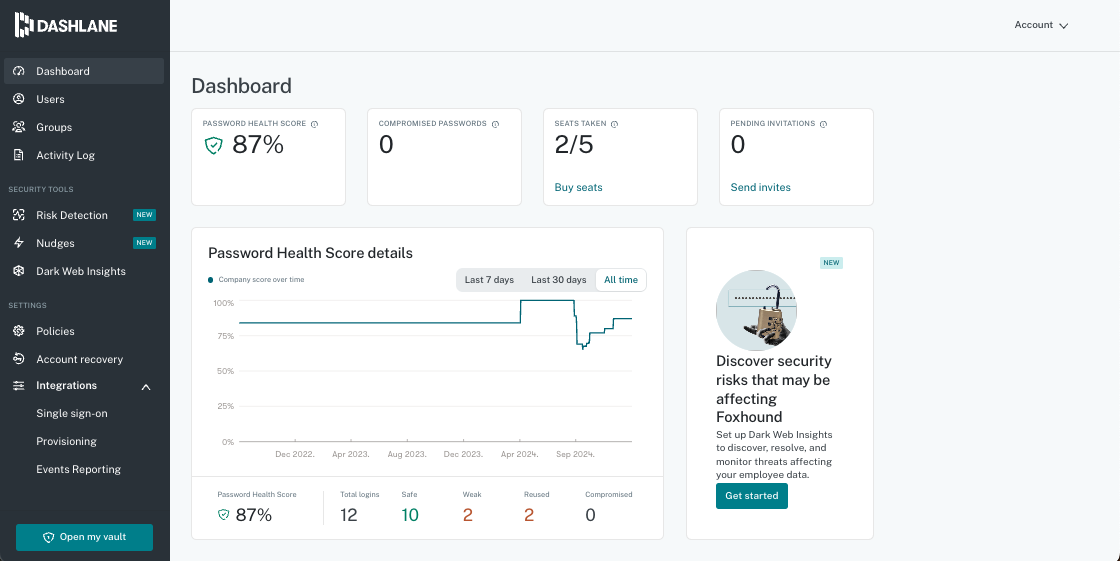Select the All time chart range
Viewport: 1120px width, 561px height.
click(620, 280)
